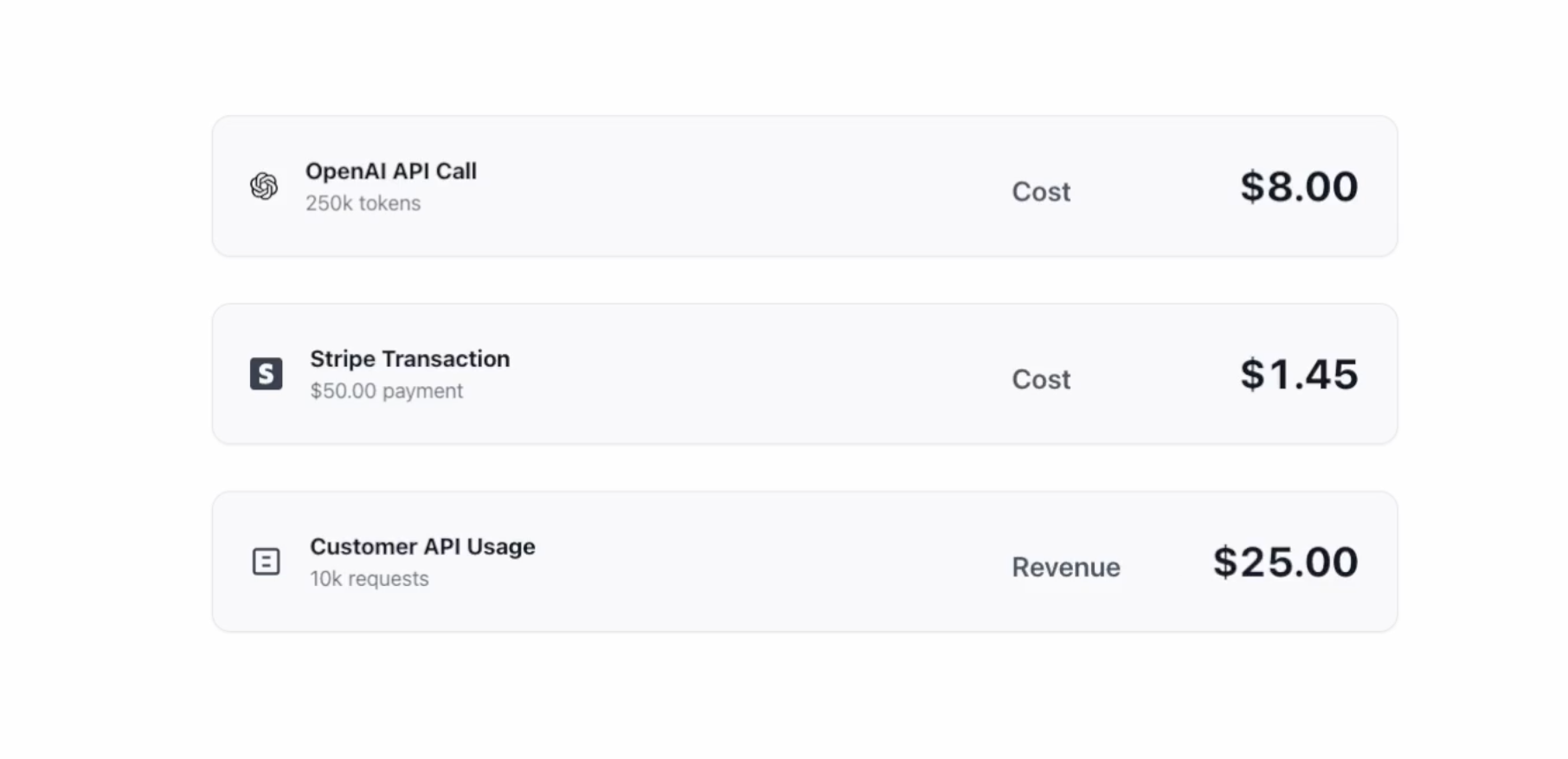Viewport: 1568px width, 759px height.
Task: Click the Cost label in Stripe row
Action: point(1041,379)
